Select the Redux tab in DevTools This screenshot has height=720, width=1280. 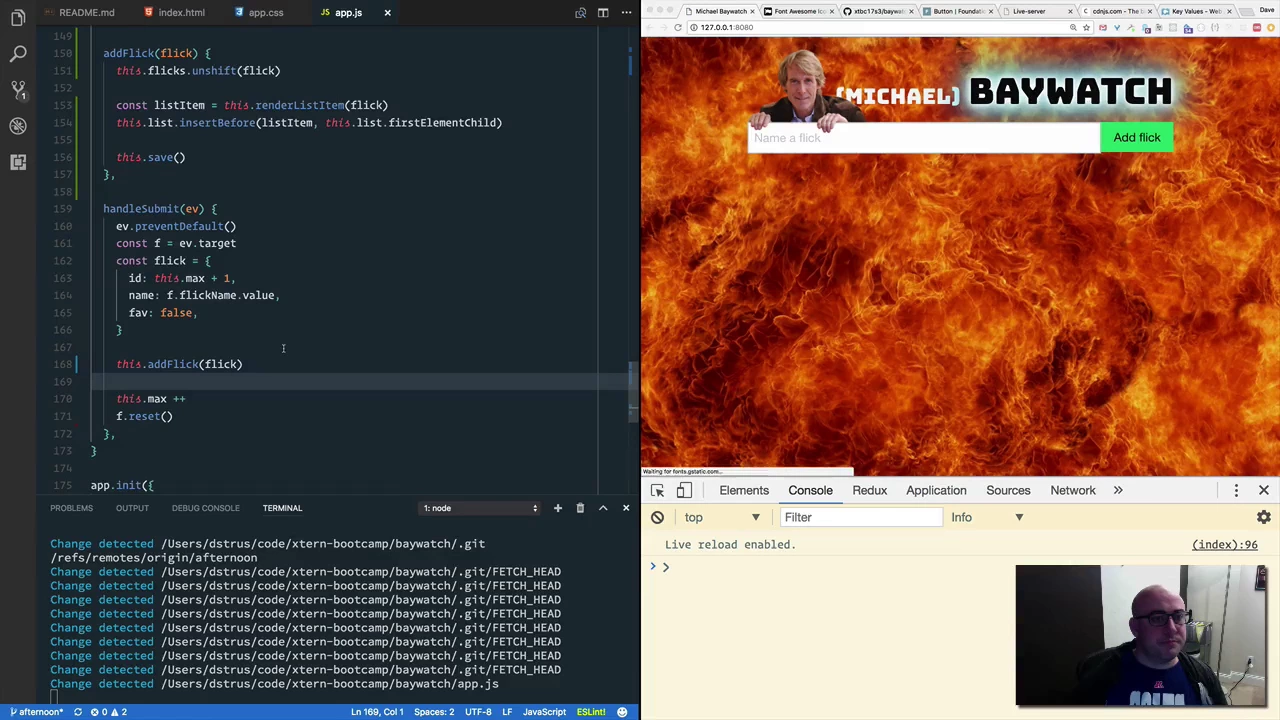pos(870,490)
